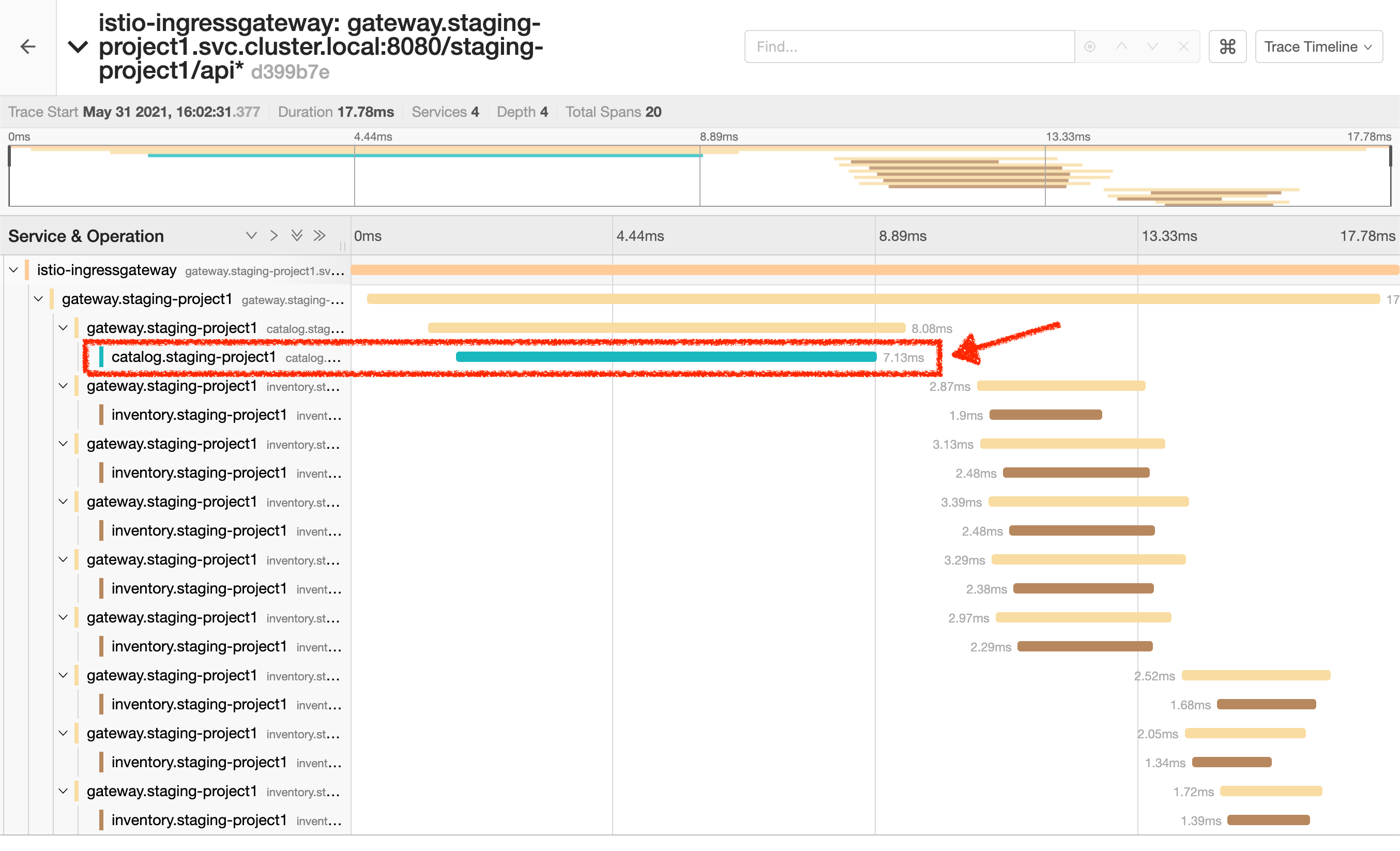1400x851 pixels.
Task: Select the catalog.staging-project1 span row
Action: click(x=193, y=357)
